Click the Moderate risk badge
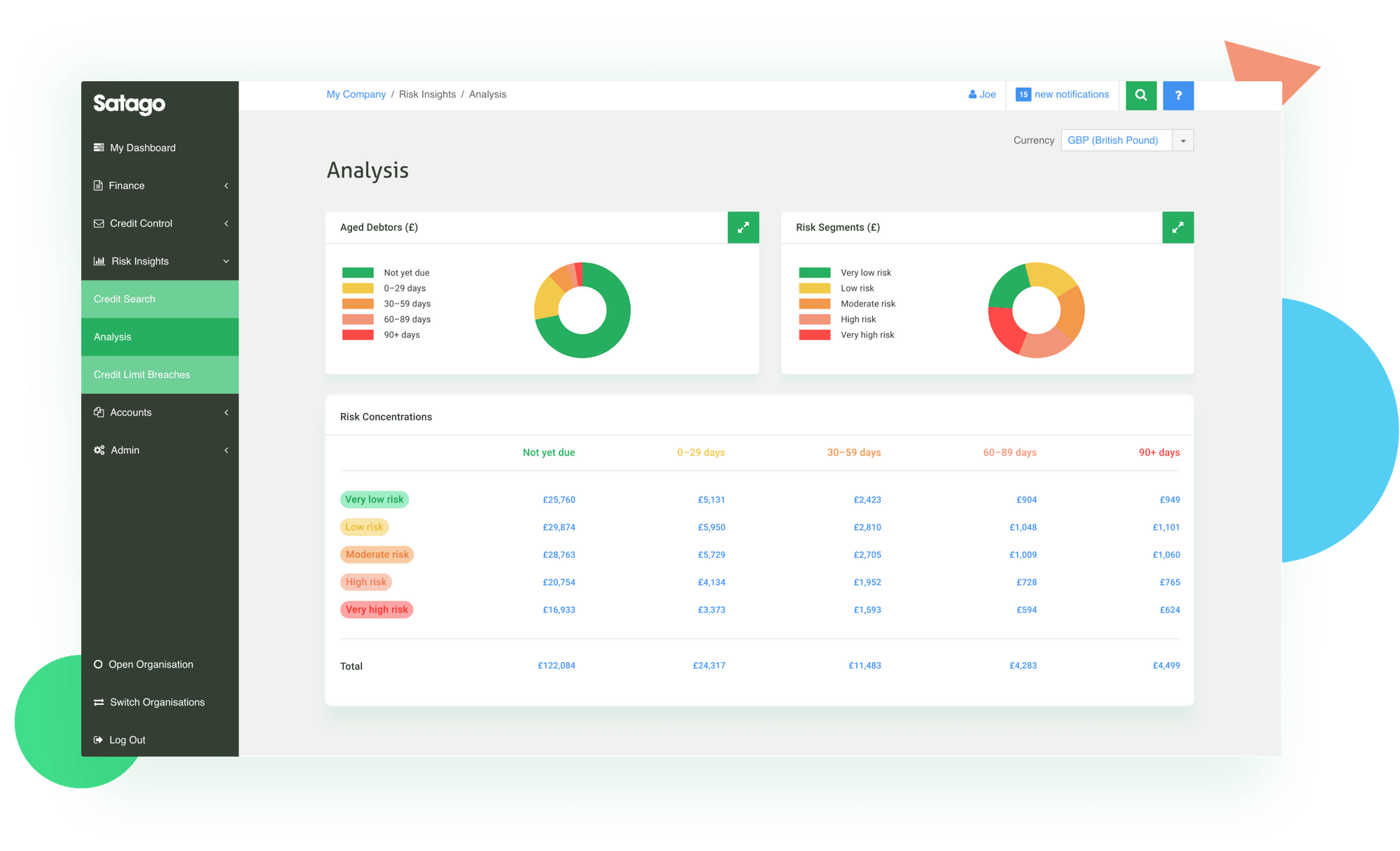 click(377, 554)
